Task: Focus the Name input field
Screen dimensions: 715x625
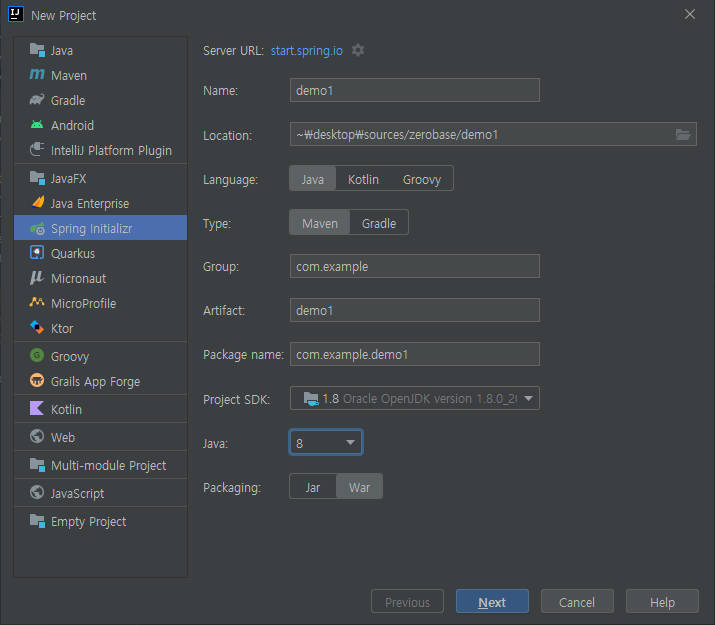Action: tap(414, 90)
